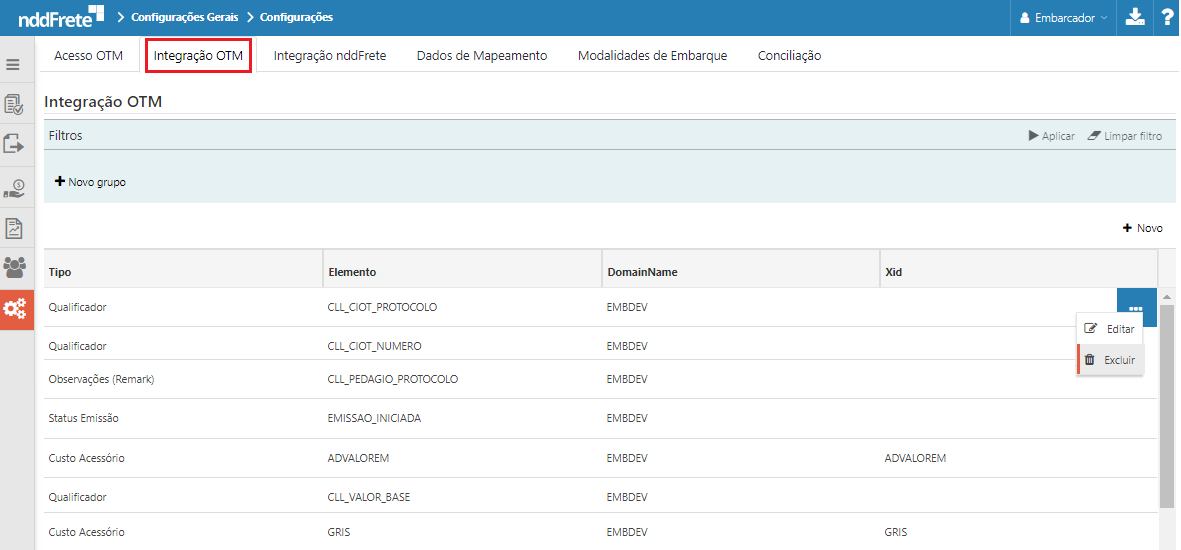Viewport: 1181px width, 550px height.
Task: Click the hand with coin payment icon
Action: pos(14,187)
